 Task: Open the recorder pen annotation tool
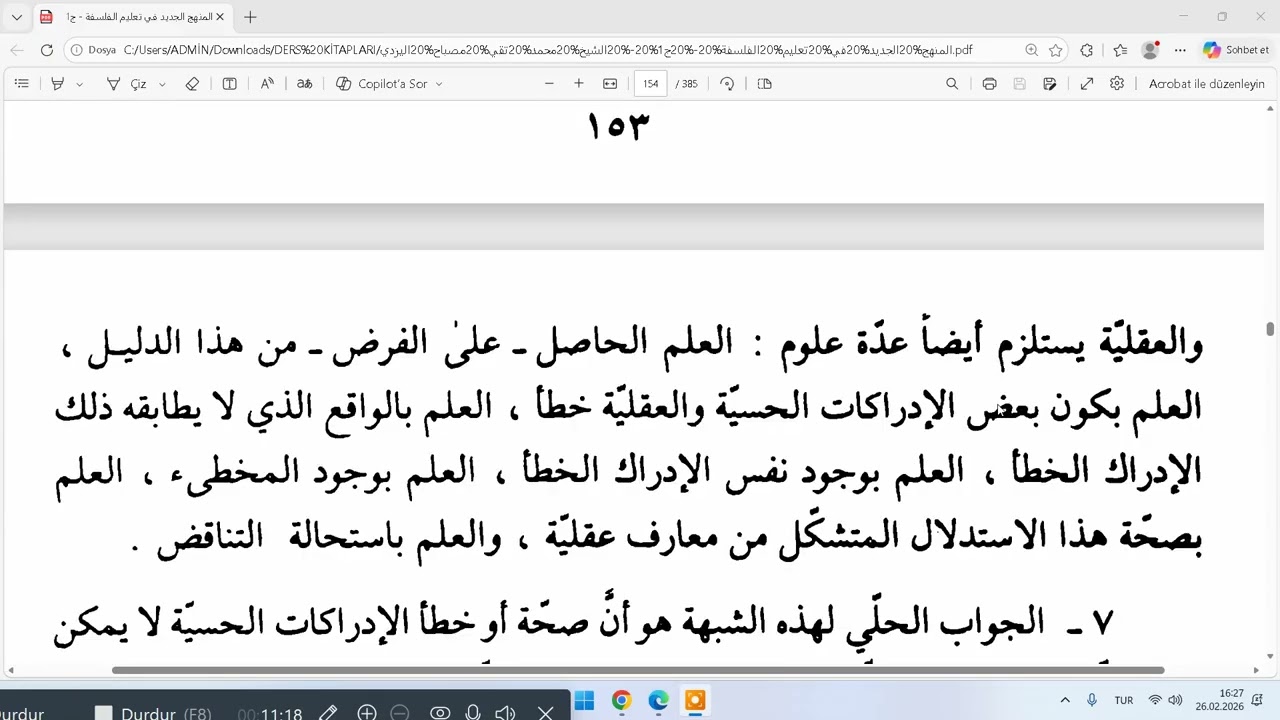point(328,713)
